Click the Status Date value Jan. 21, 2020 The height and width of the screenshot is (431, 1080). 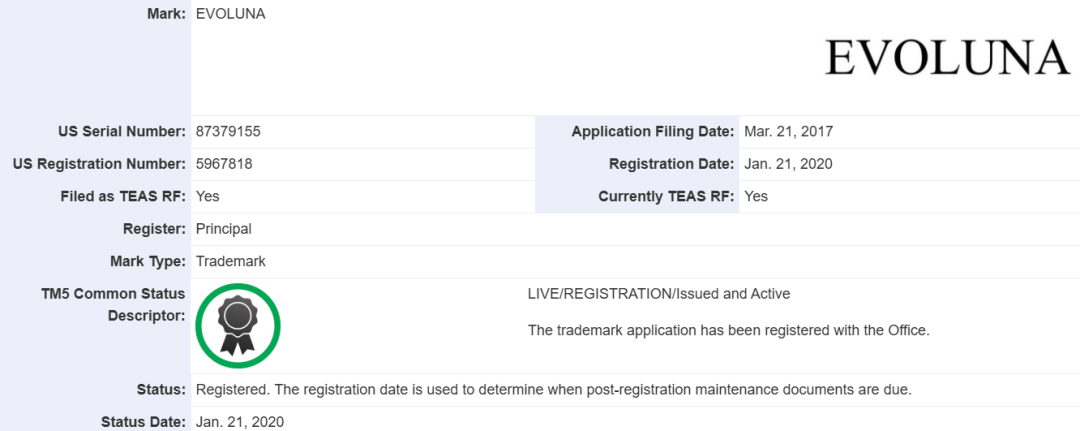click(x=240, y=422)
